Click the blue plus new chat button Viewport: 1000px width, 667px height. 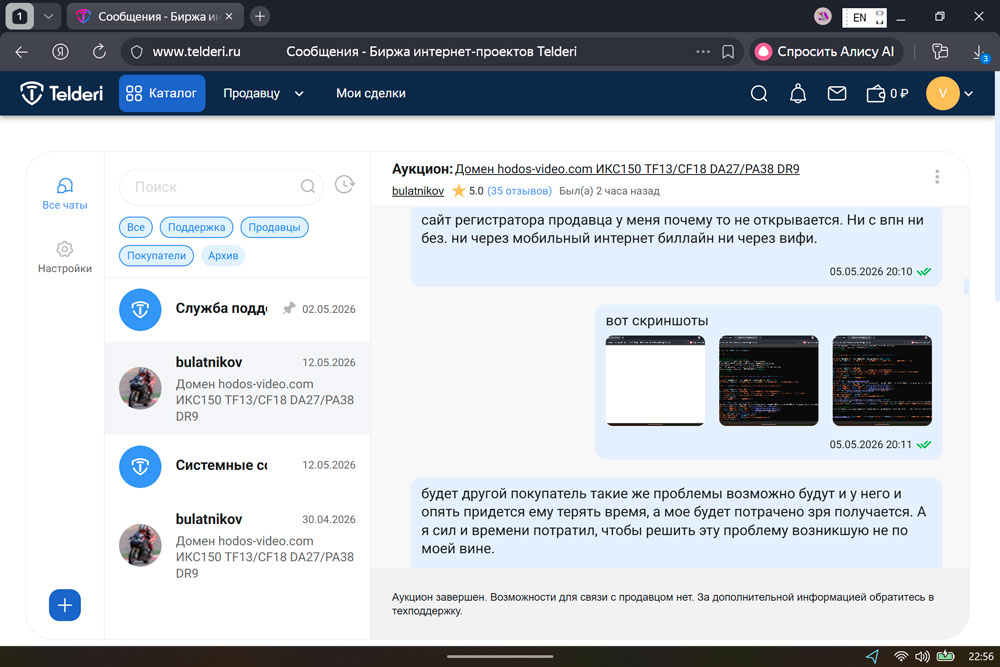[64, 605]
